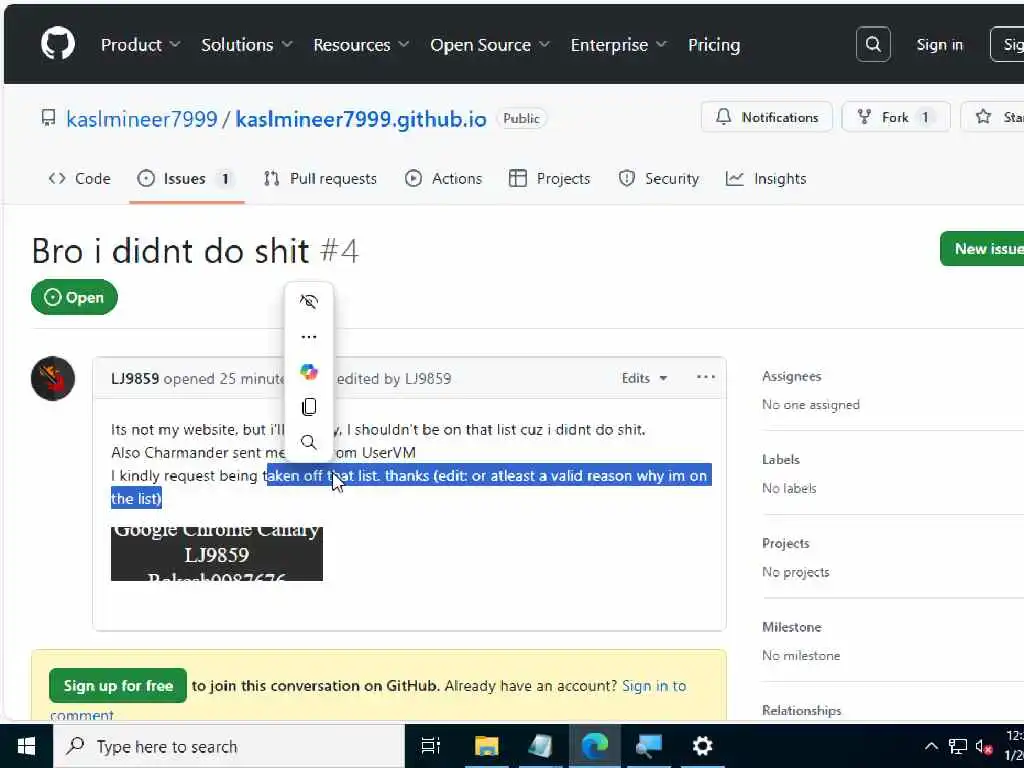
Task: Open the notepad-like app on taskbar
Action: point(540,746)
